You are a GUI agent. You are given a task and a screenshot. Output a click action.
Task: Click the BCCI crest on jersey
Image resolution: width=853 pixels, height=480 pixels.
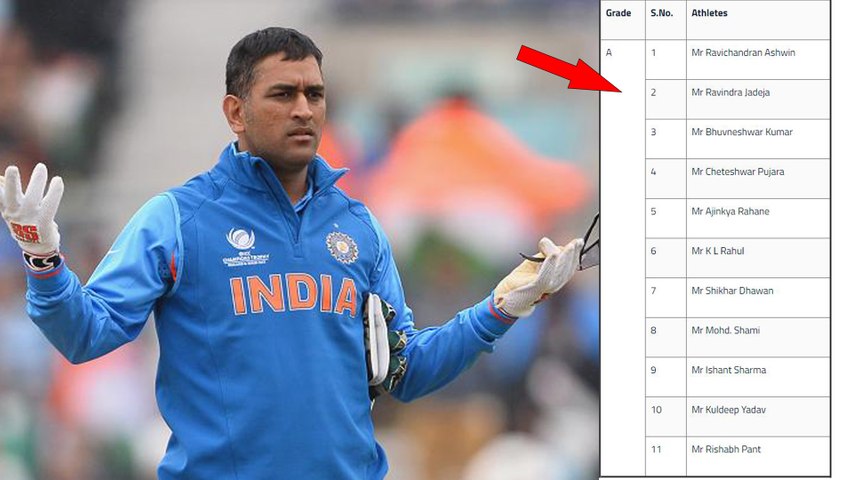click(342, 248)
